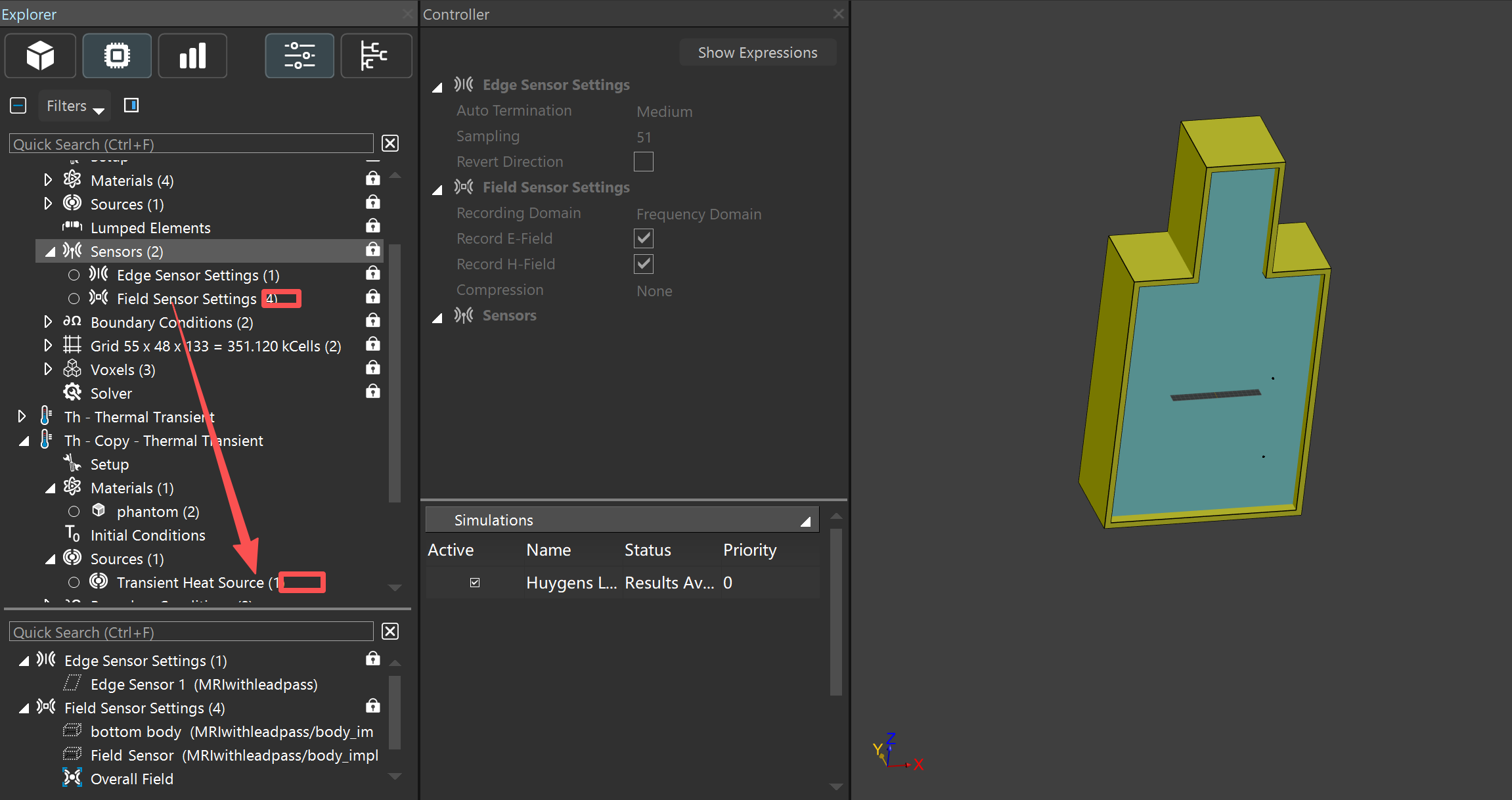The image size is (1512, 800).
Task: Uncheck the Record E-Field checkbox
Action: [643, 238]
